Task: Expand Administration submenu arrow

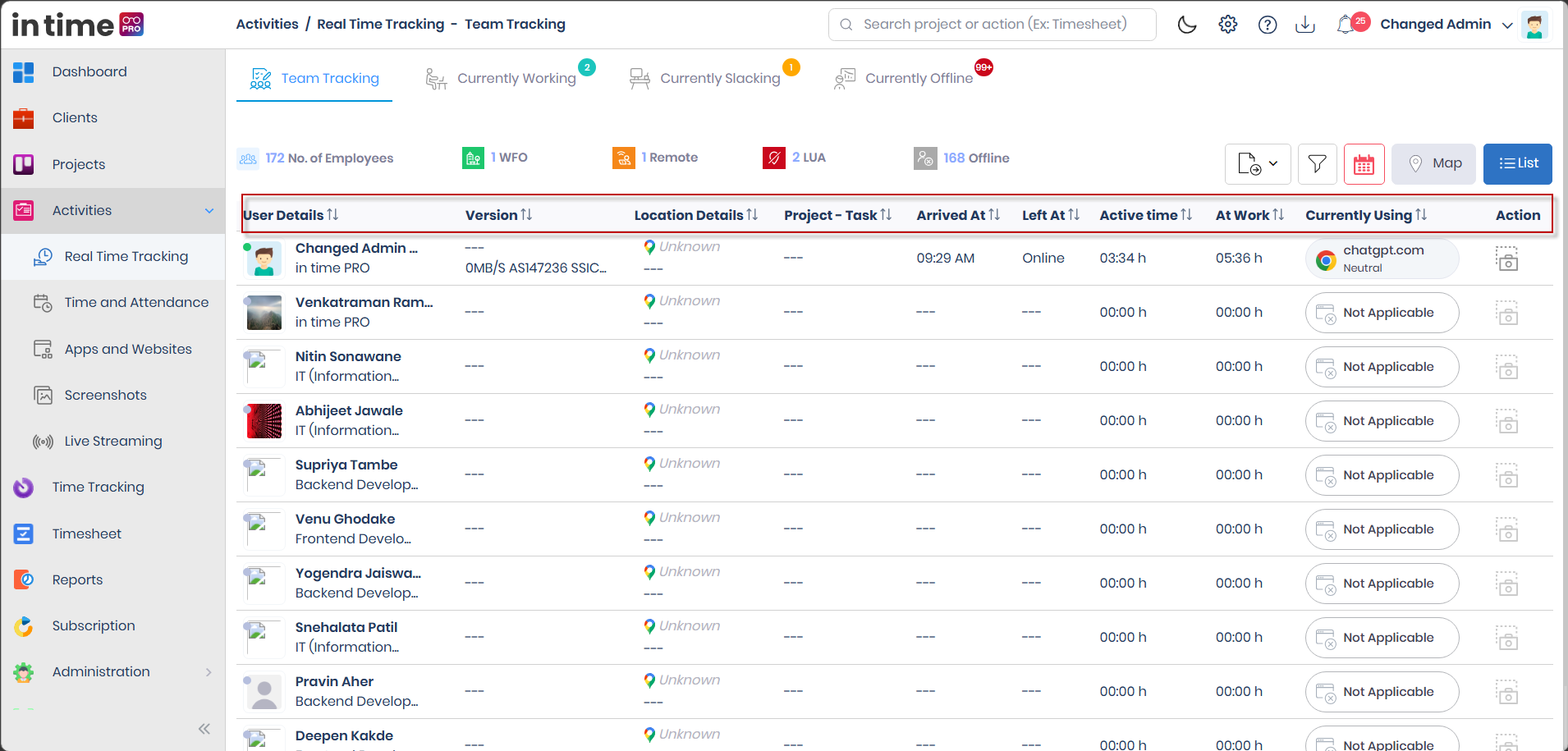Action: click(x=209, y=672)
